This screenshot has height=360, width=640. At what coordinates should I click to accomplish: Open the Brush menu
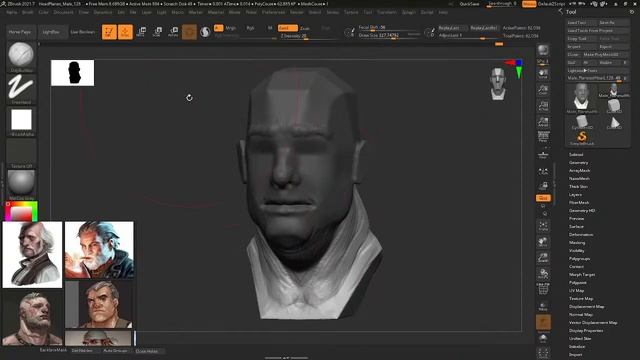pos(28,12)
